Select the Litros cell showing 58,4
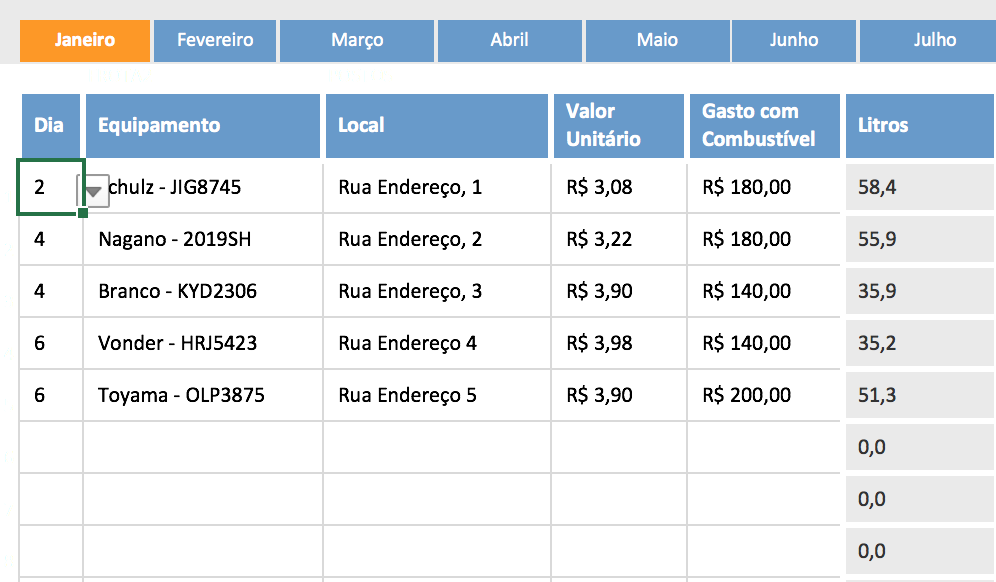 tap(918, 187)
